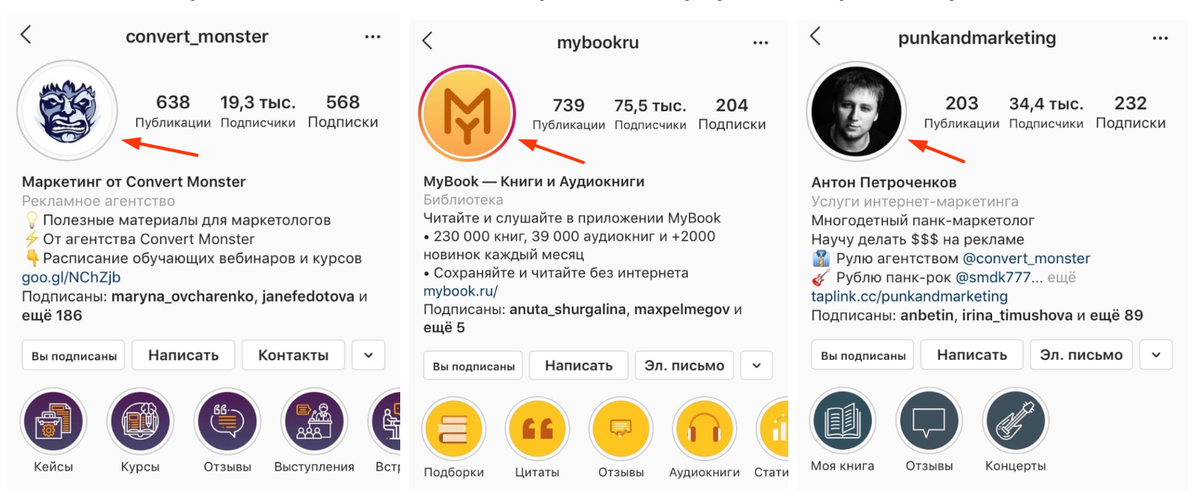Open the Цитаты highlight on mybookru
The height and width of the screenshot is (502, 1200).
(538, 428)
